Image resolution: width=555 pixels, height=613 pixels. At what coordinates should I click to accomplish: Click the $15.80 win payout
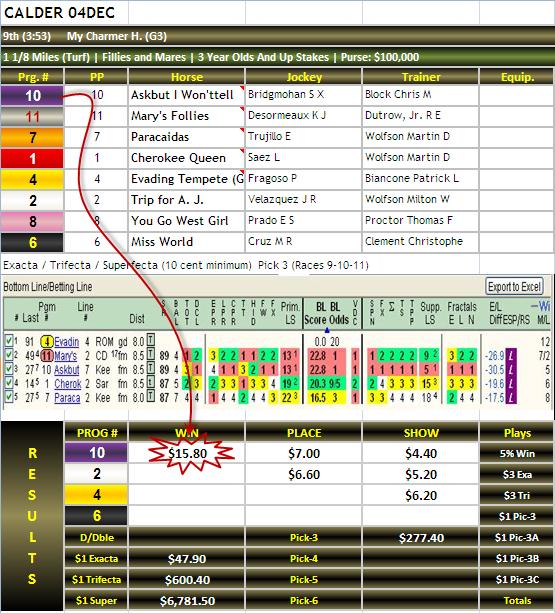coord(187,453)
